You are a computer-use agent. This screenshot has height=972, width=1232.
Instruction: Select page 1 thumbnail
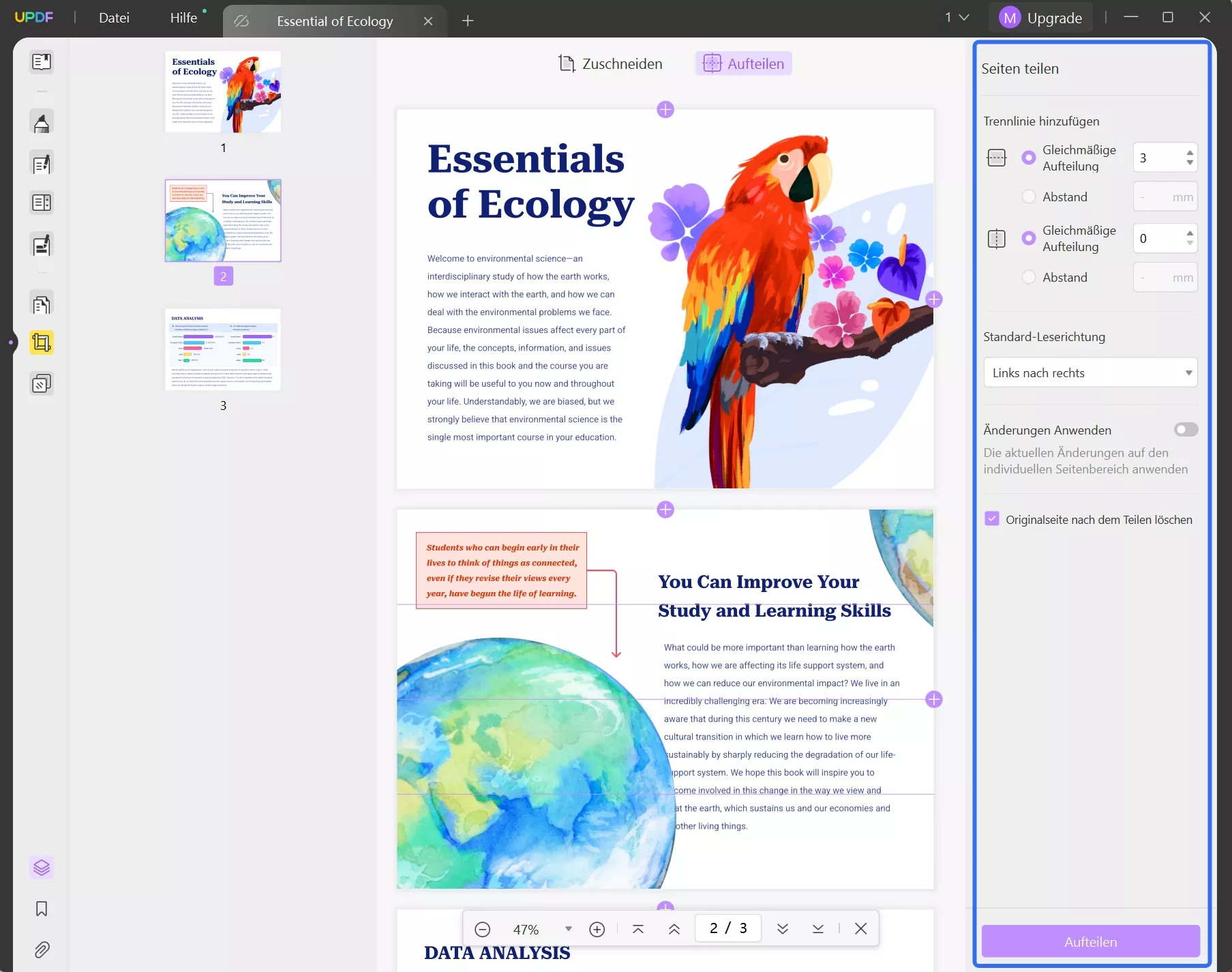tap(223, 91)
